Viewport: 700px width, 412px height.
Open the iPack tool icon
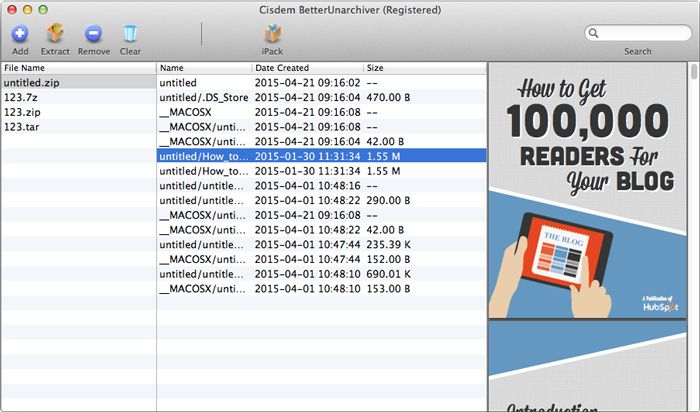click(272, 33)
